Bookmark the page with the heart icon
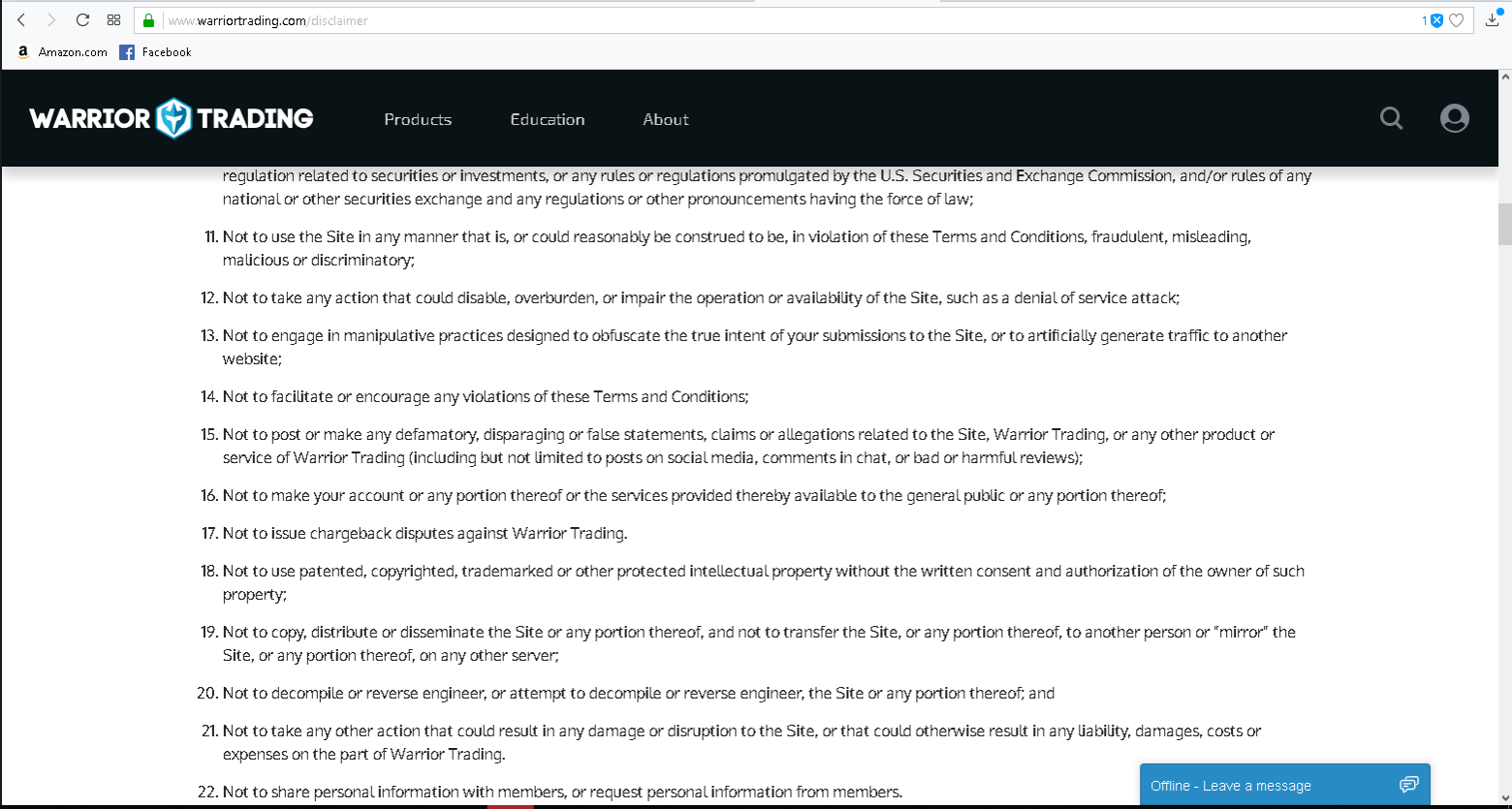The width and height of the screenshot is (1512, 809). coord(1456,20)
